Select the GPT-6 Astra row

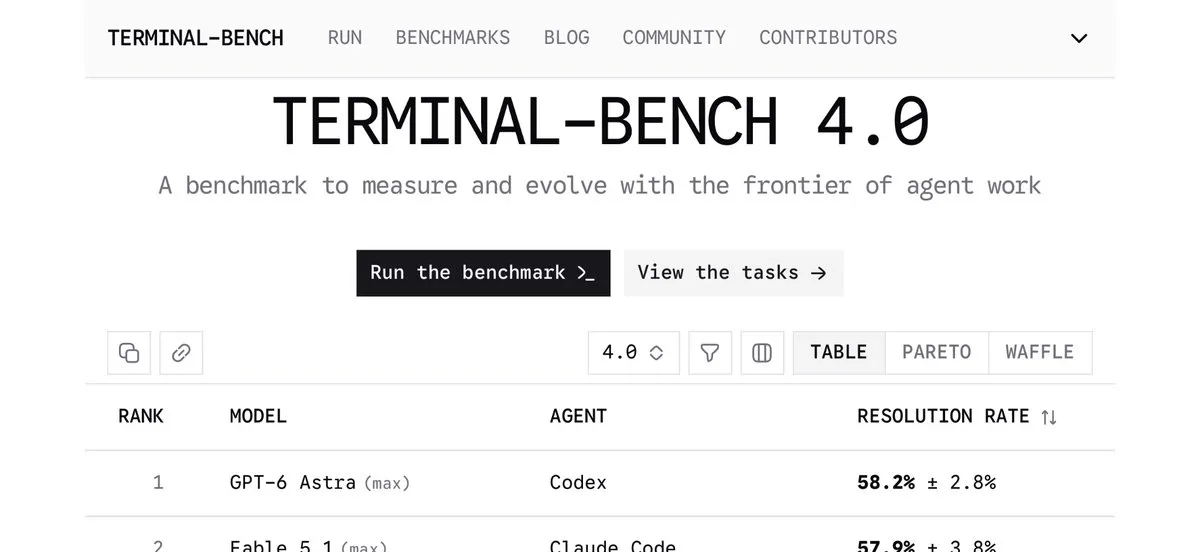[x=600, y=483]
